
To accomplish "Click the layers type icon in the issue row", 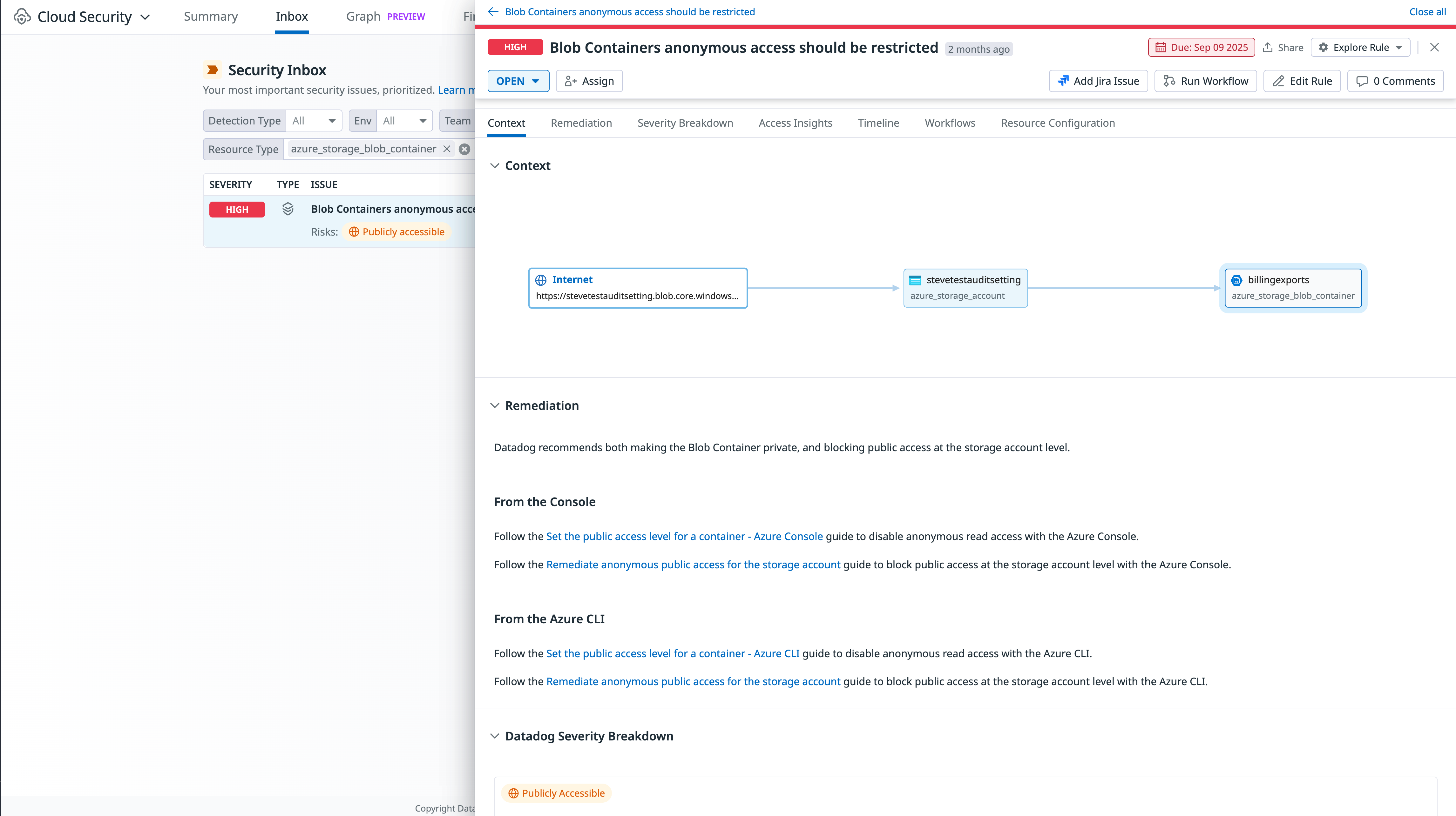I will coord(288,208).
